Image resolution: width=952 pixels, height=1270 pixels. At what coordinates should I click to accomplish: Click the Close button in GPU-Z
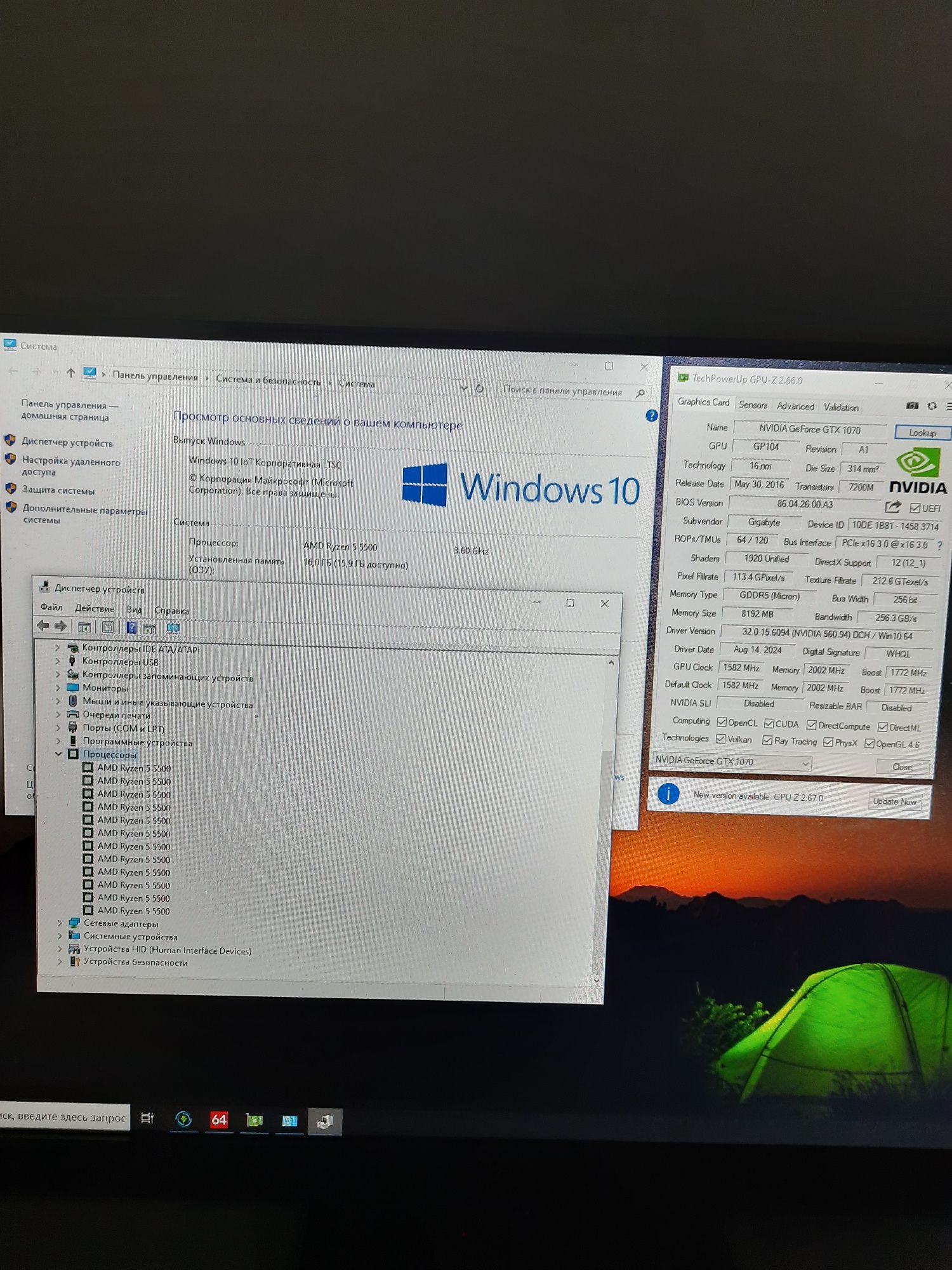click(902, 767)
